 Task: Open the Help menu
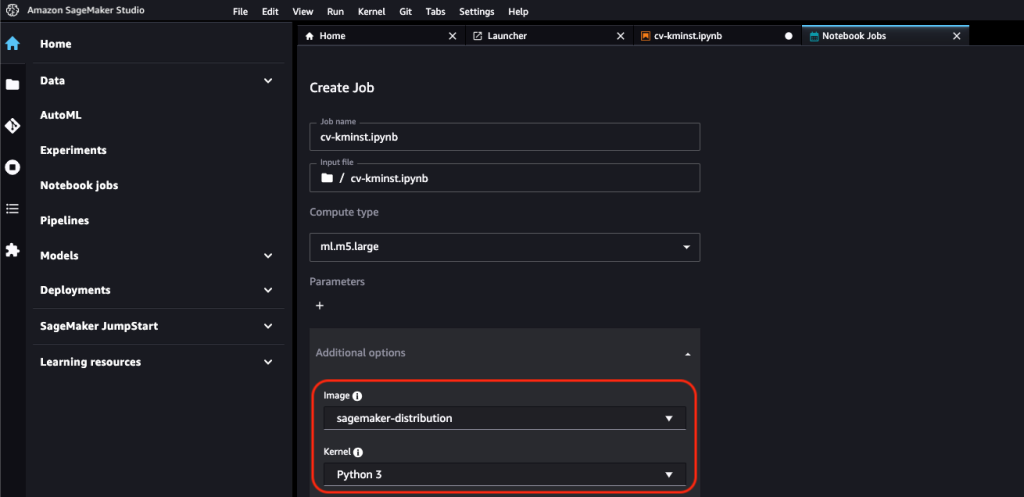coord(519,12)
